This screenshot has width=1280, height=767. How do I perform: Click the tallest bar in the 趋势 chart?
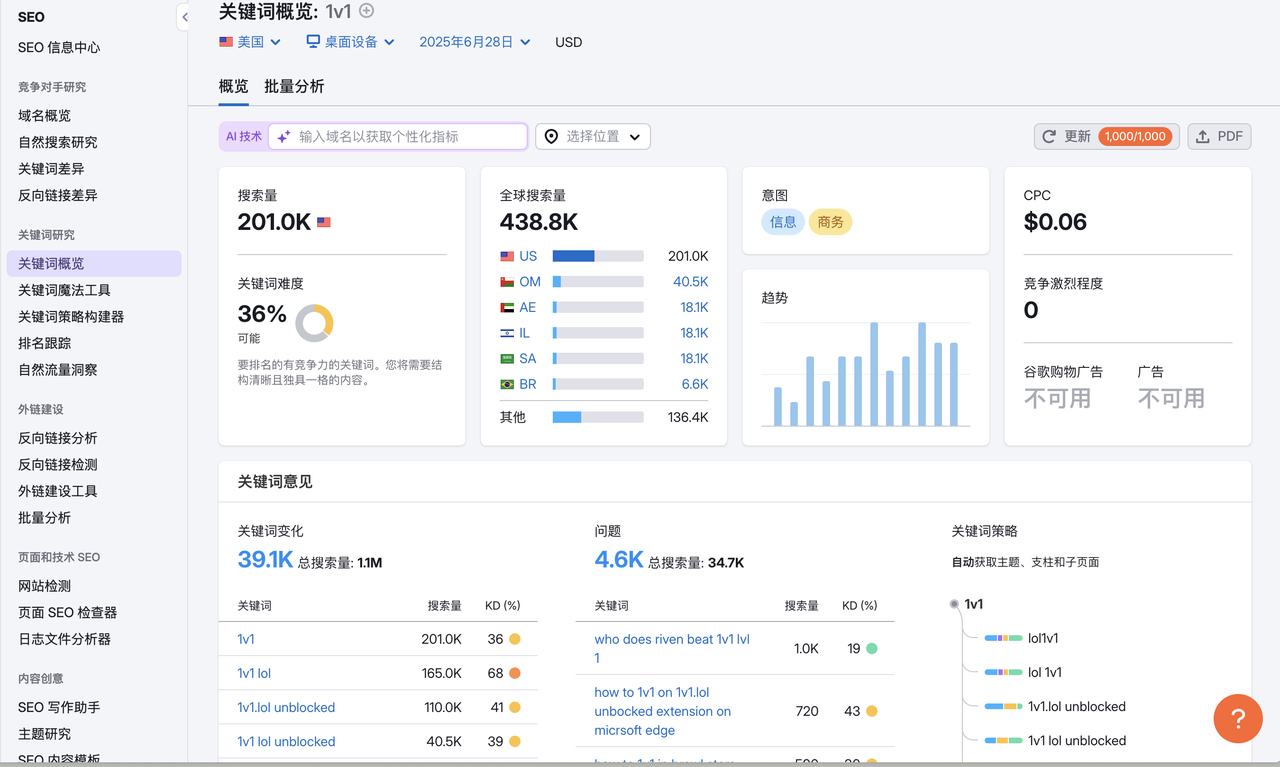[874, 374]
